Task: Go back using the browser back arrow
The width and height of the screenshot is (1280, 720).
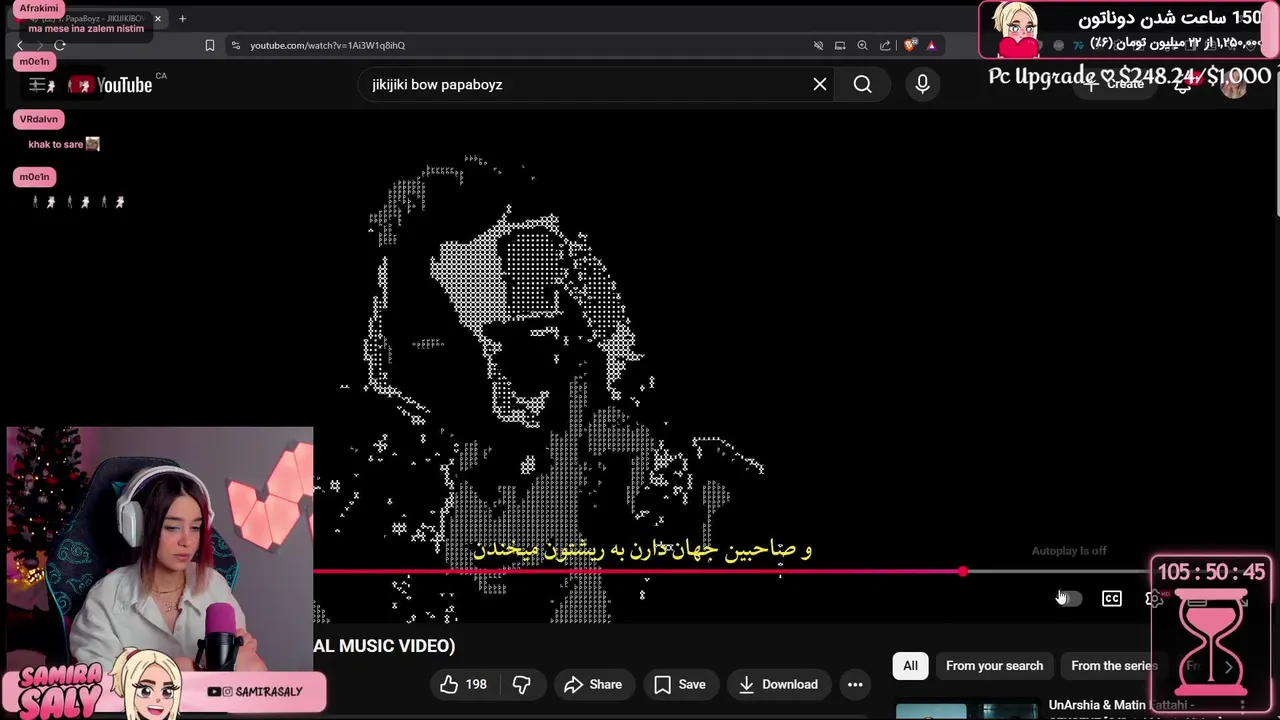Action: pos(20,45)
